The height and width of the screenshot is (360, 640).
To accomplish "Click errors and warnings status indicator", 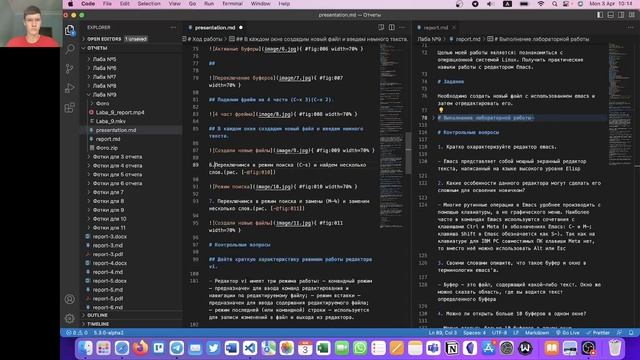I will (77, 333).
